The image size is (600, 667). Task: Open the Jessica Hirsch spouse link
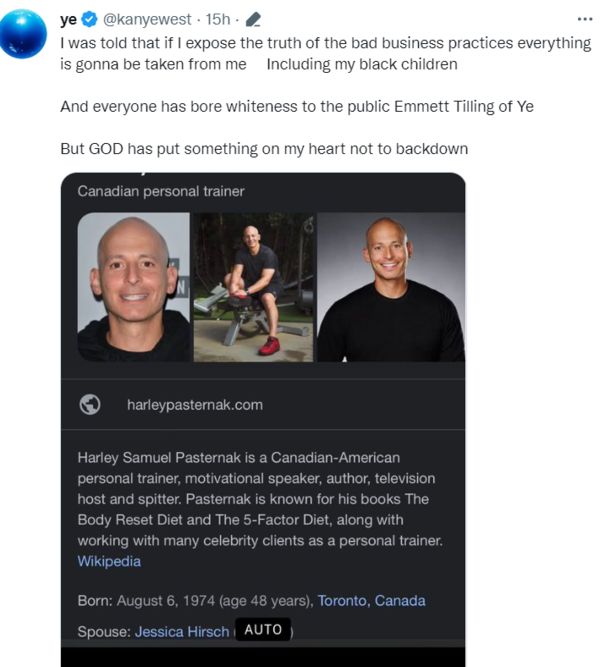[182, 632]
